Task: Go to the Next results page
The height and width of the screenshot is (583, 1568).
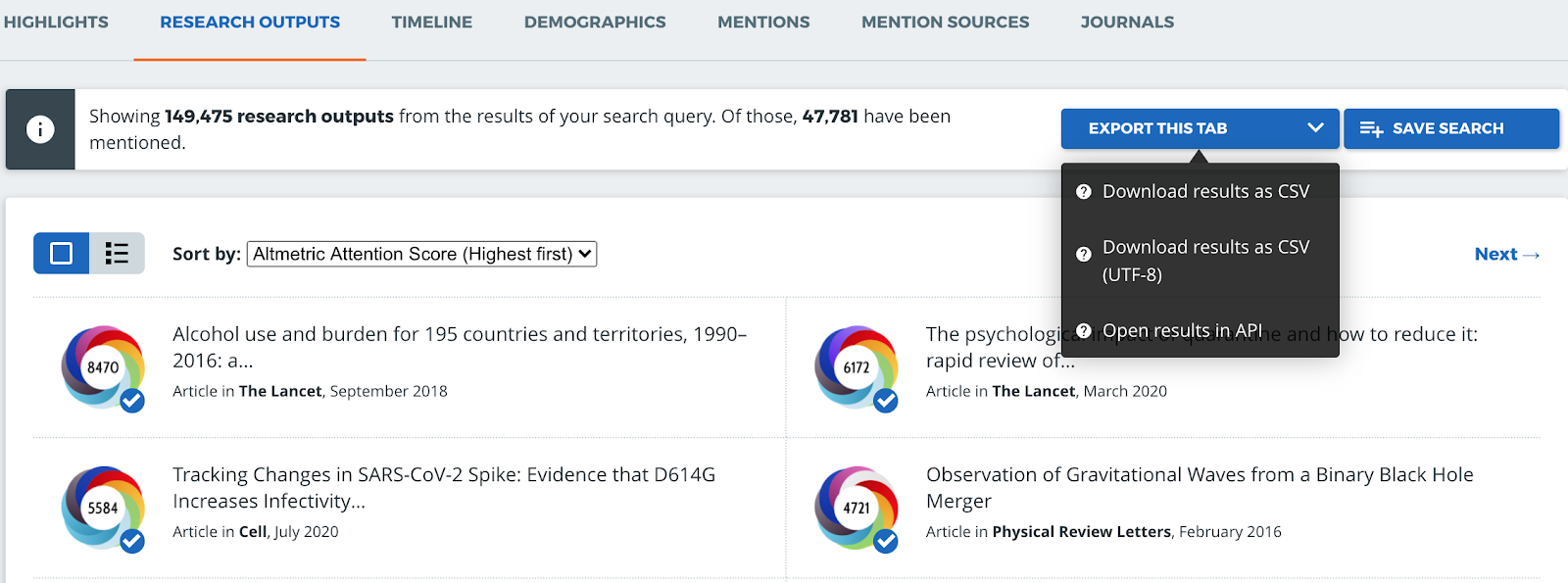Action: pos(1506,254)
